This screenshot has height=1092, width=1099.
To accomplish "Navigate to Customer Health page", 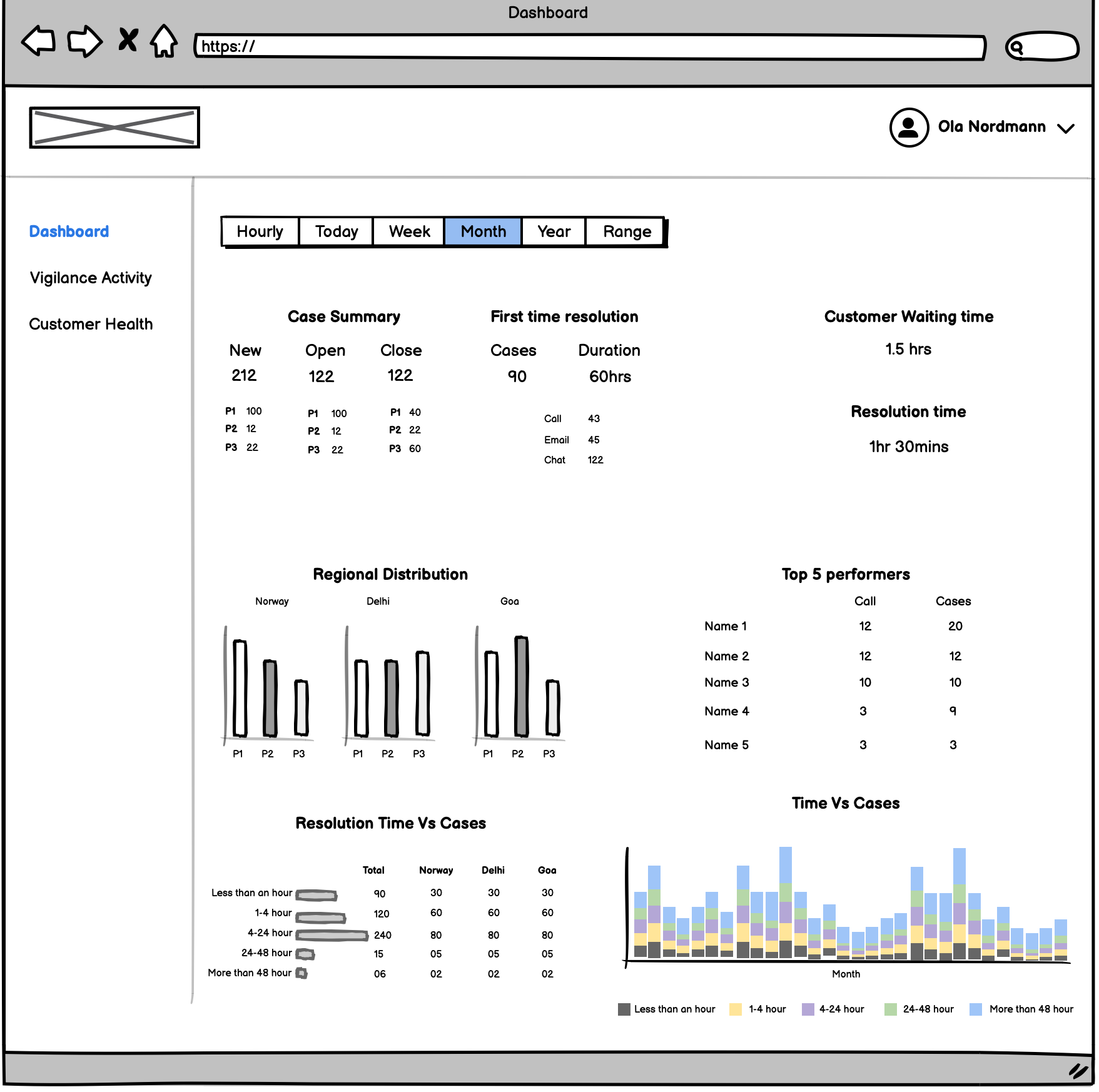I will click(x=91, y=324).
